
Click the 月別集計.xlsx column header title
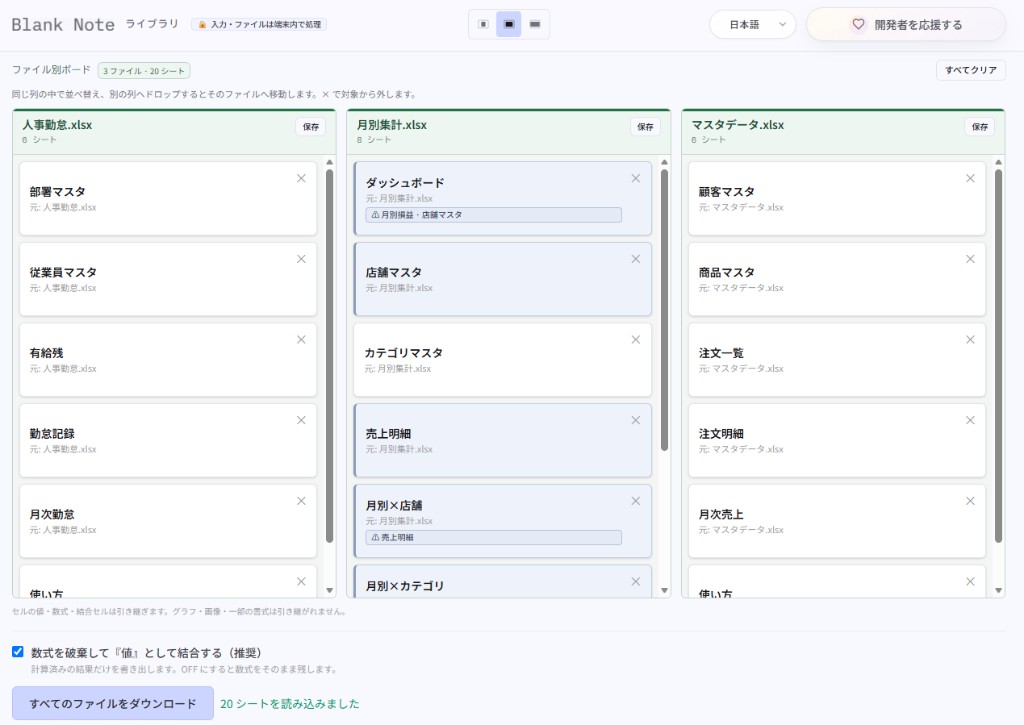pyautogui.click(x=392, y=125)
